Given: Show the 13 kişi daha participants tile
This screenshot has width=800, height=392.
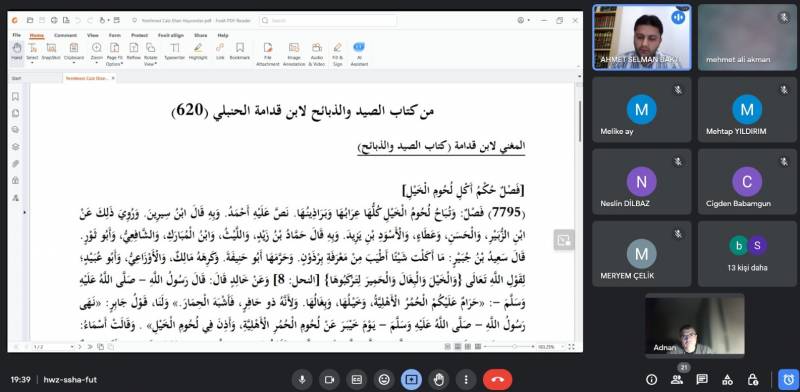Looking at the screenshot, I should [747, 254].
